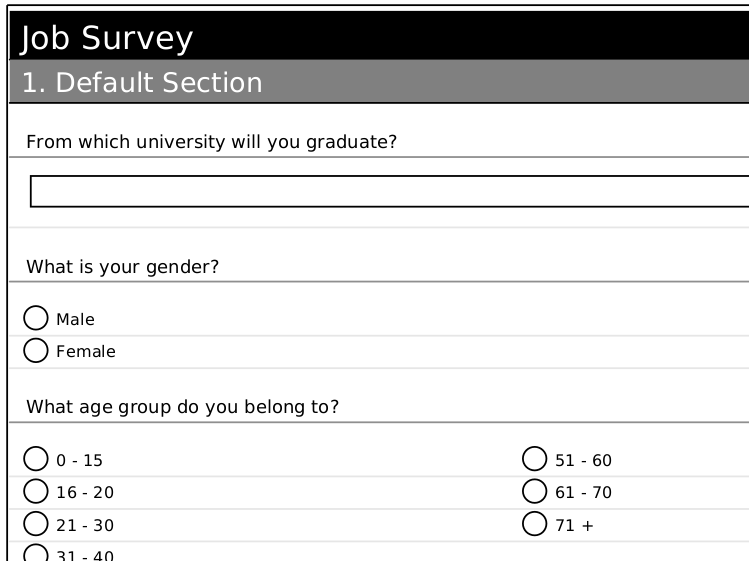Mark the 61 - 70 age radio button
The image size is (749, 561).
click(535, 491)
